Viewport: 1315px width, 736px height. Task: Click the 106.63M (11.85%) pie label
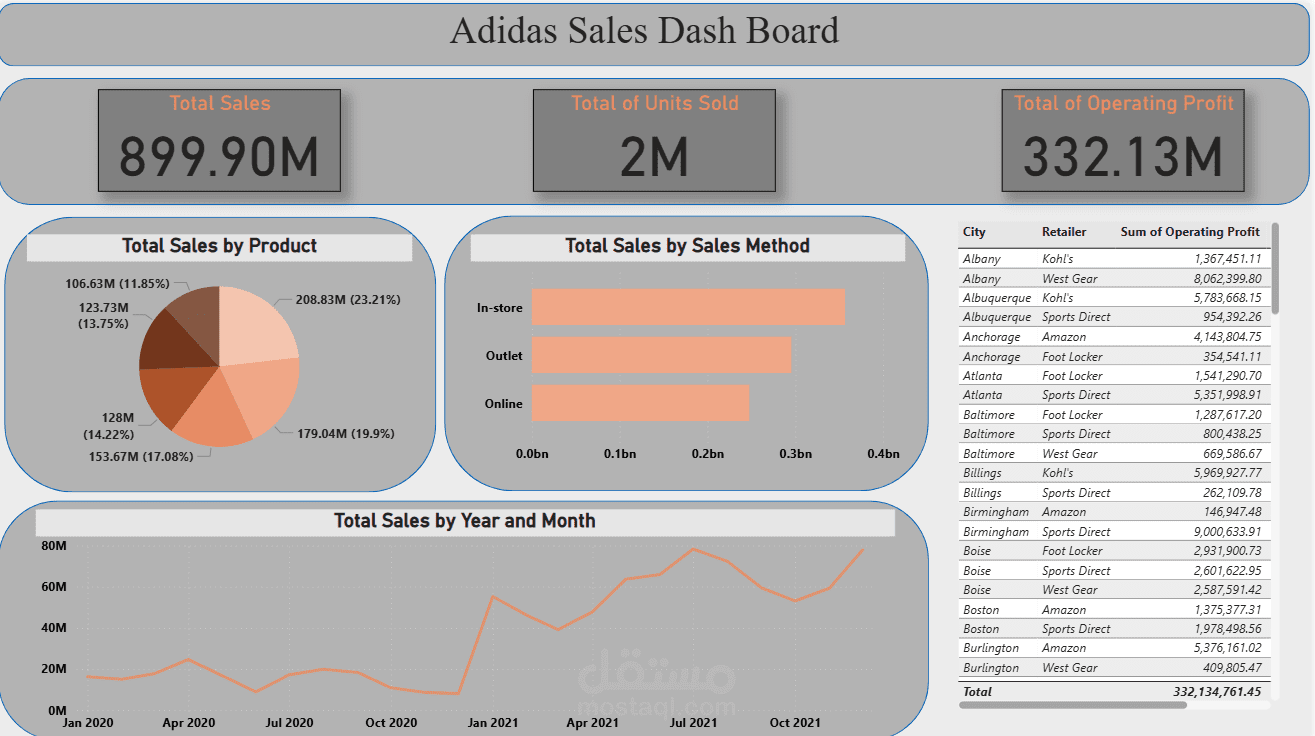click(x=118, y=283)
